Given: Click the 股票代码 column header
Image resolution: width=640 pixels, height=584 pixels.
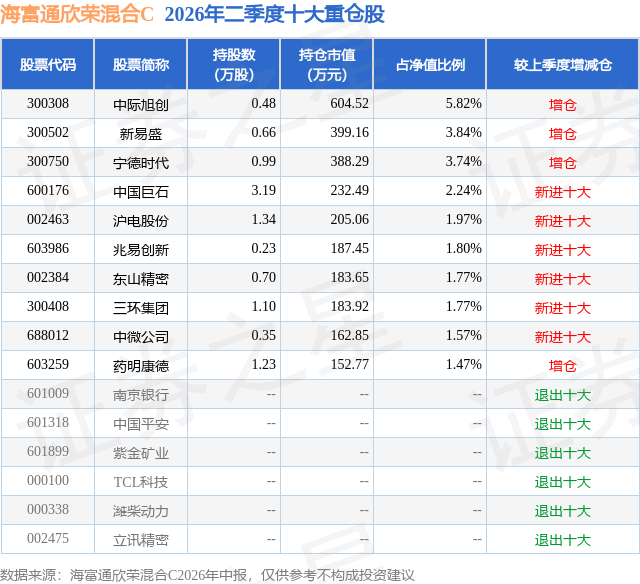Looking at the screenshot, I should click(48, 64).
